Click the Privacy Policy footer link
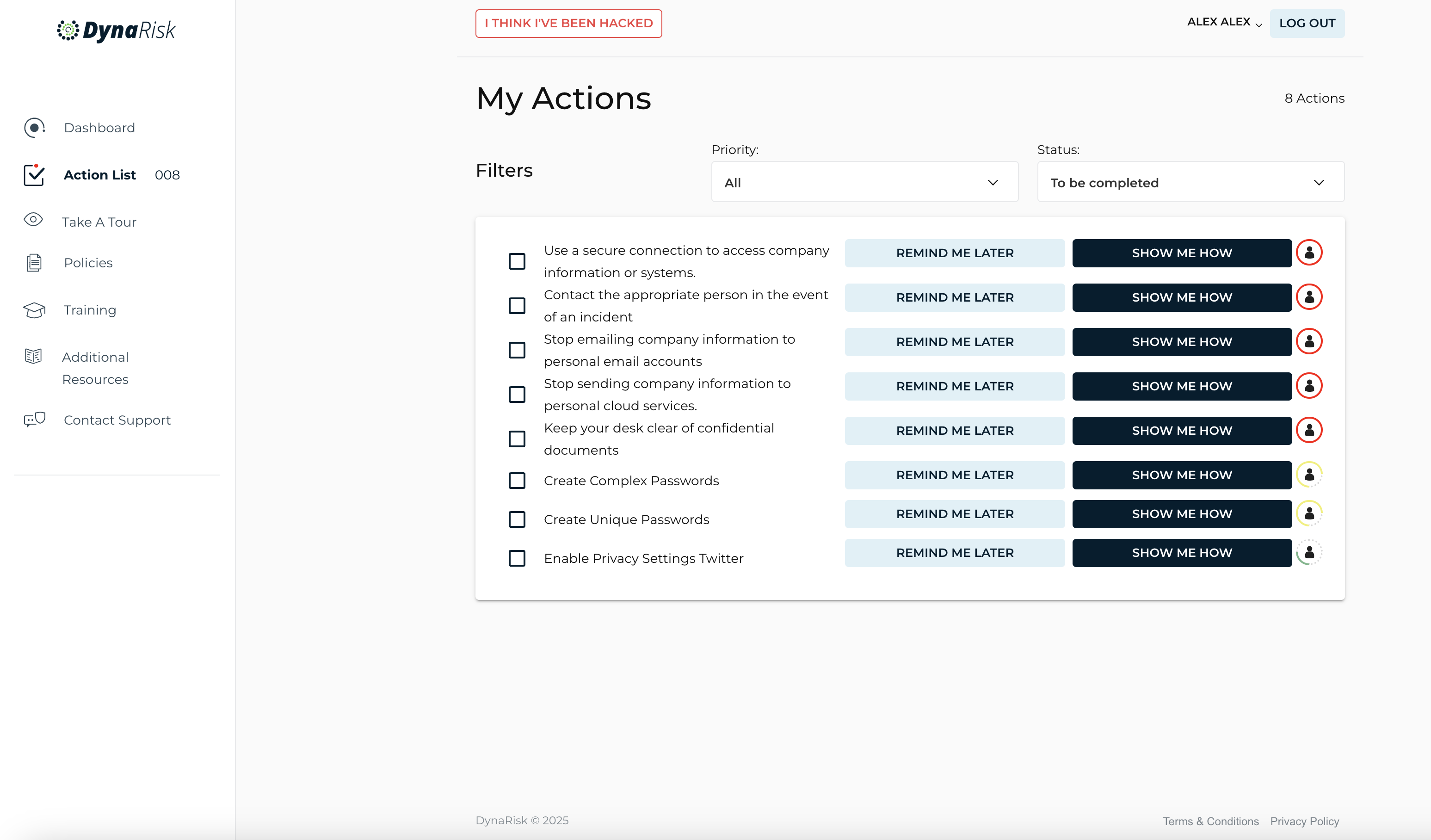This screenshot has height=840, width=1431. pos(1304,821)
